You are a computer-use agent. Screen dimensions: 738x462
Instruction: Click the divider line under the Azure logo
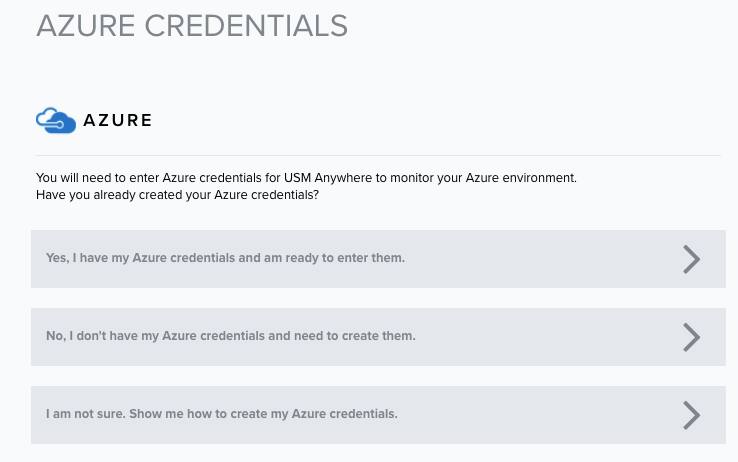(x=378, y=155)
